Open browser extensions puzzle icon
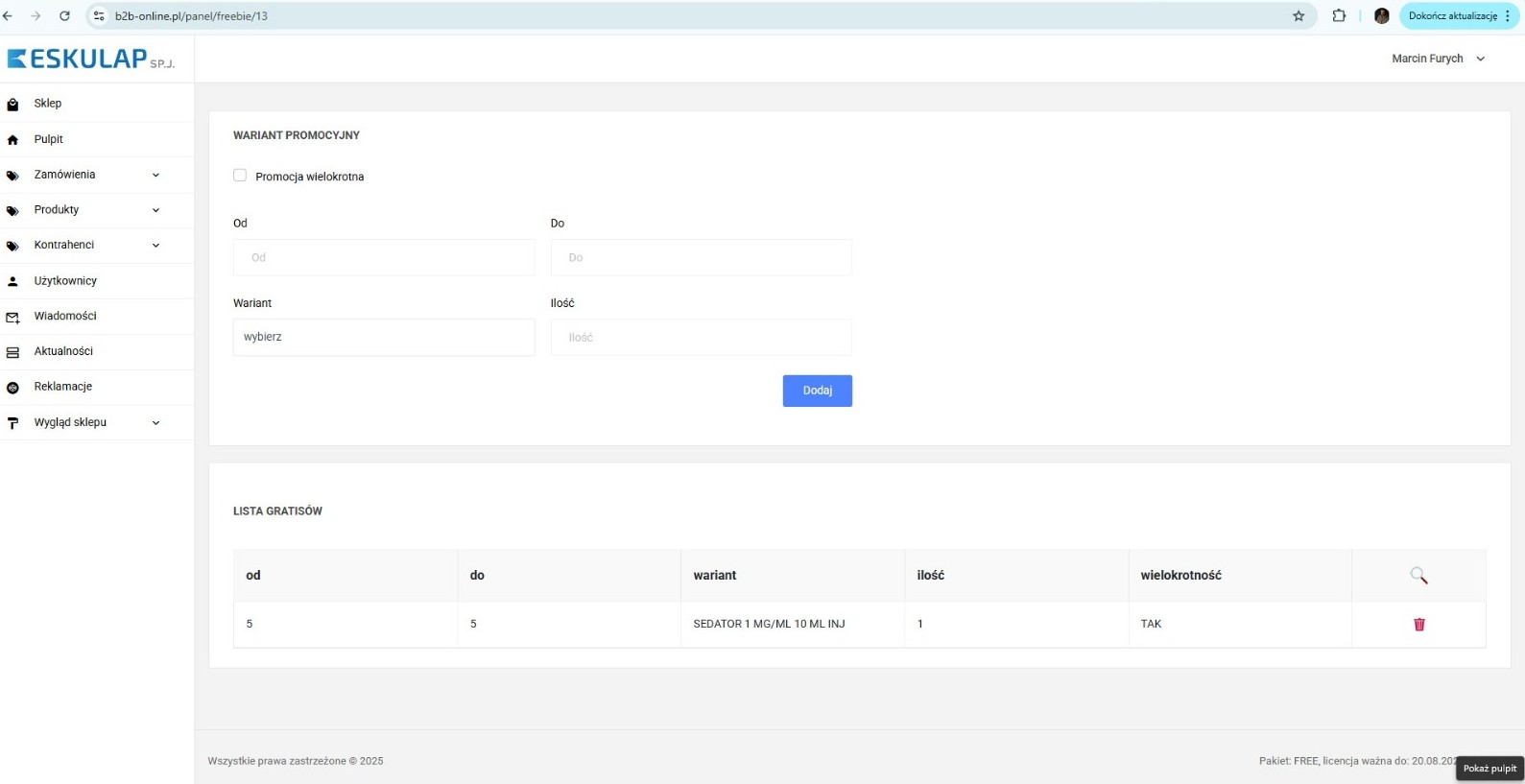 pyautogui.click(x=1339, y=16)
